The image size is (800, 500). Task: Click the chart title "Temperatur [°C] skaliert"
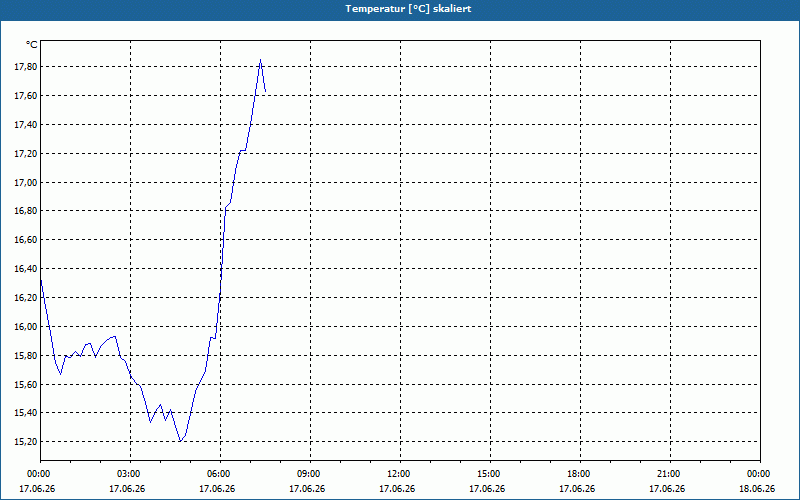click(408, 9)
